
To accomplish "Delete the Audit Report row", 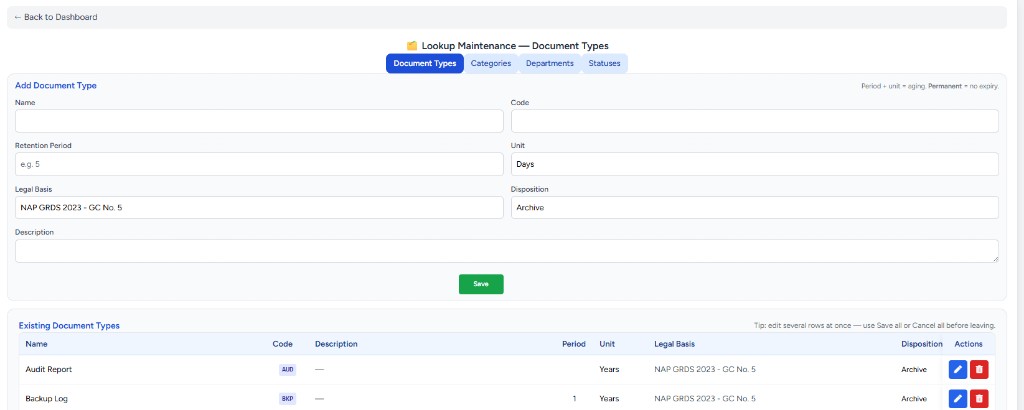I will [x=979, y=370].
